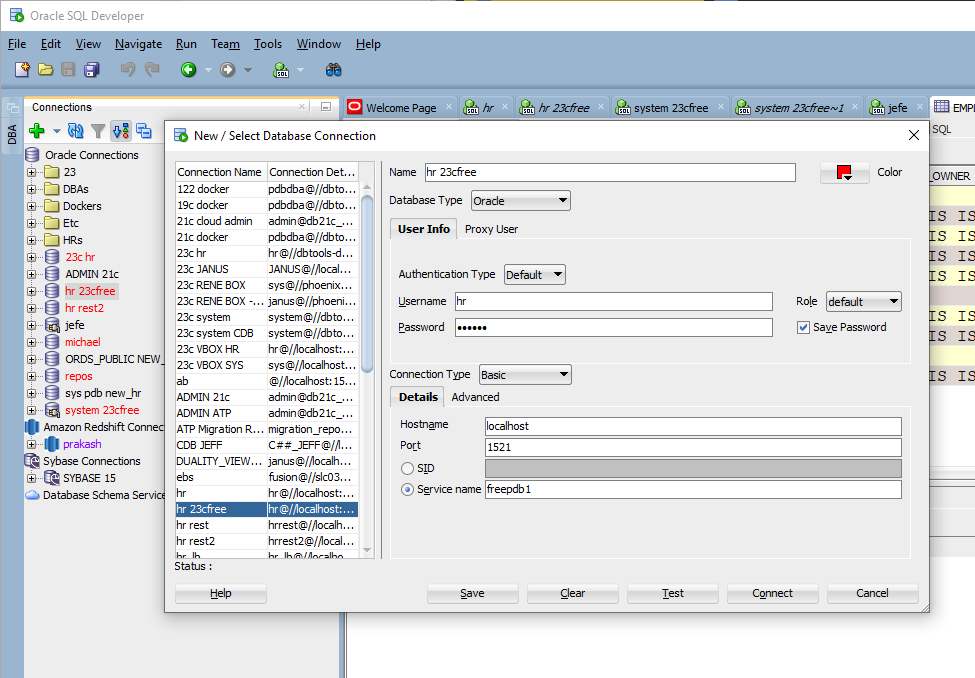The image size is (975, 678).
Task: Enable the SID radio button
Action: pos(407,468)
